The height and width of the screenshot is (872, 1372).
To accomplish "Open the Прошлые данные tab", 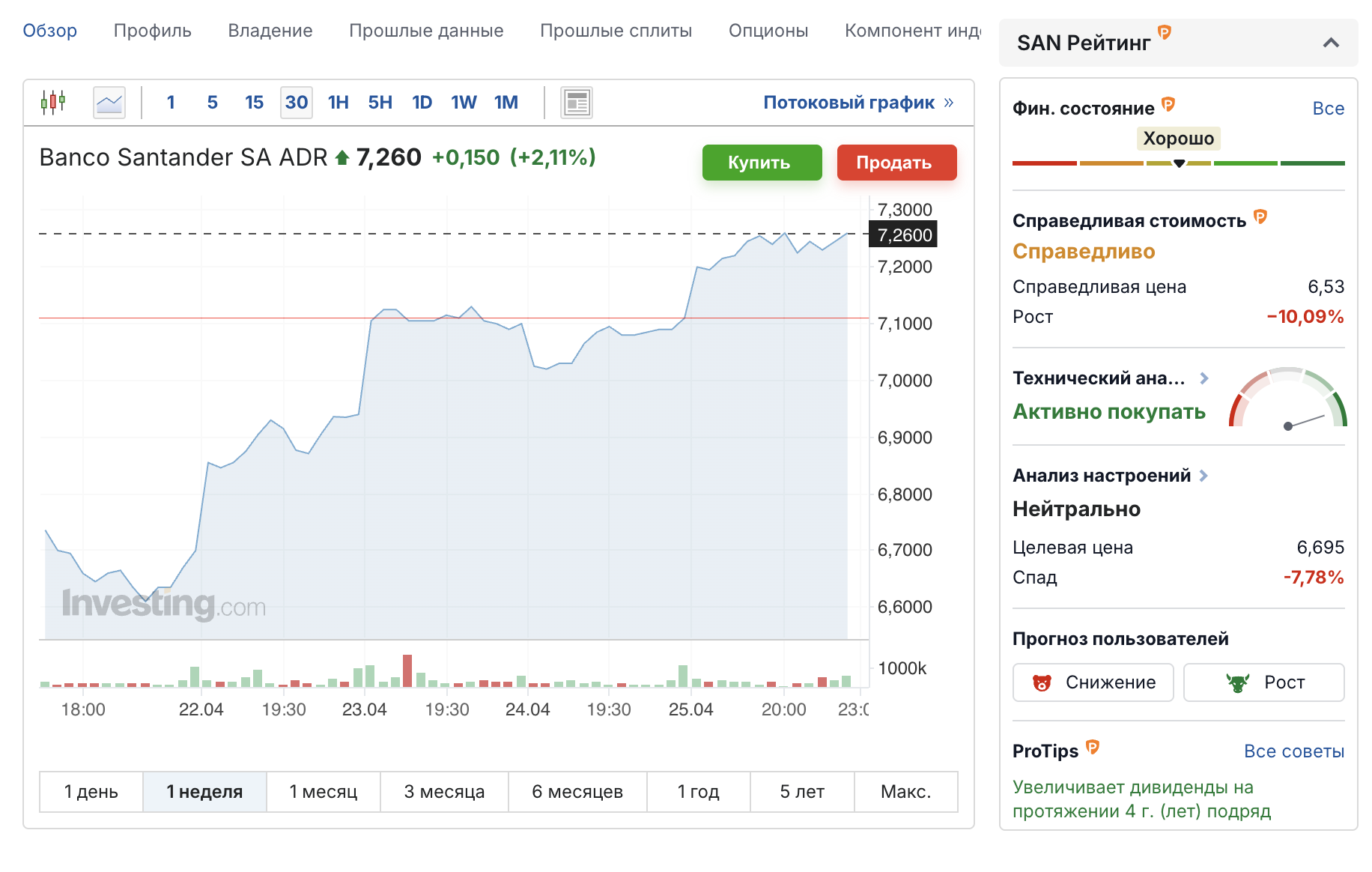I will [x=426, y=31].
